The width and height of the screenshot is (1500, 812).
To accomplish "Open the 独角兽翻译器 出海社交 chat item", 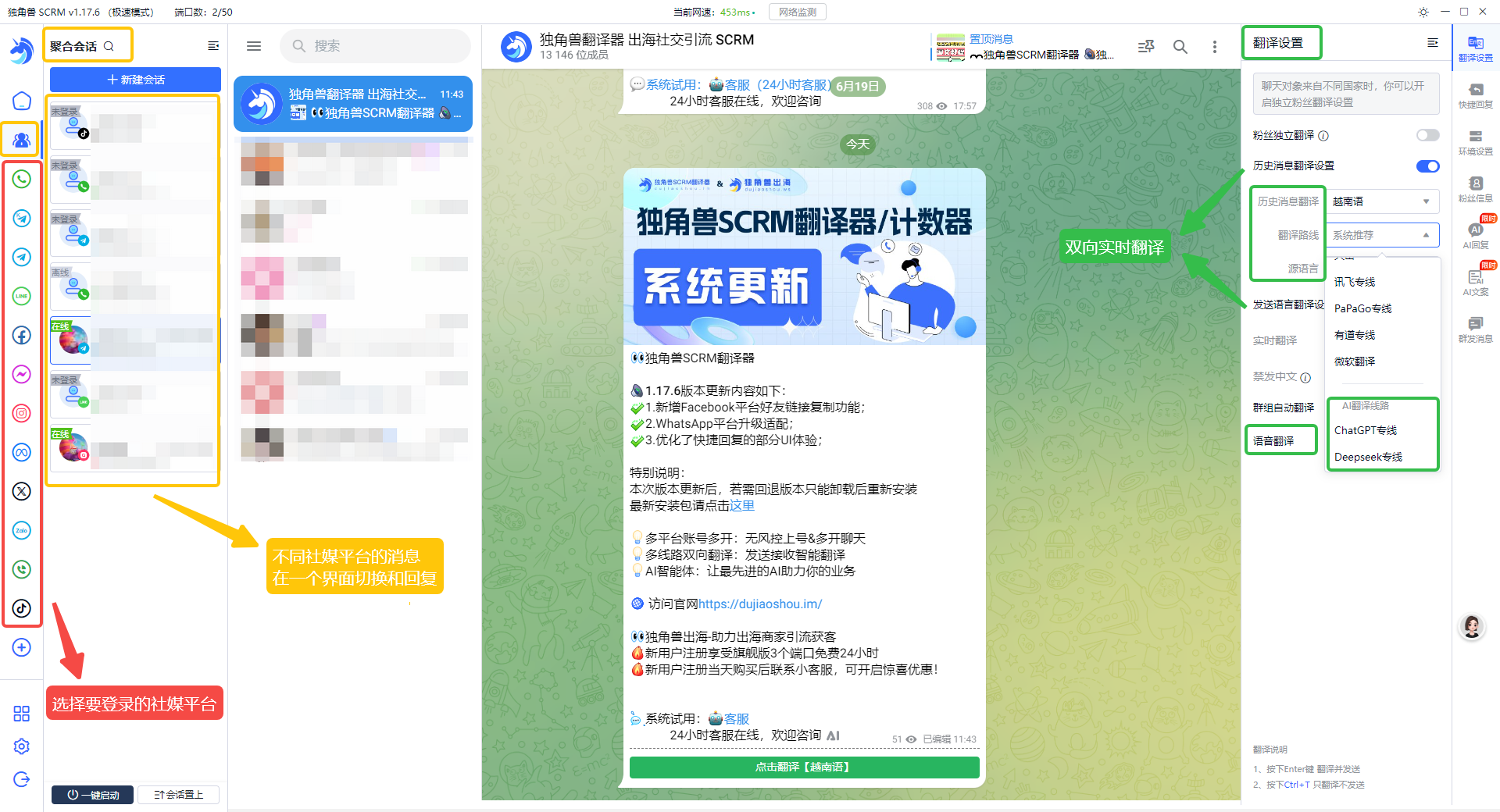I will click(x=353, y=104).
